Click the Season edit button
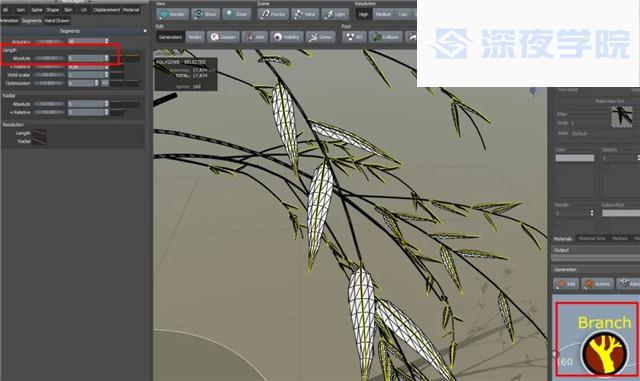 tap(223, 37)
